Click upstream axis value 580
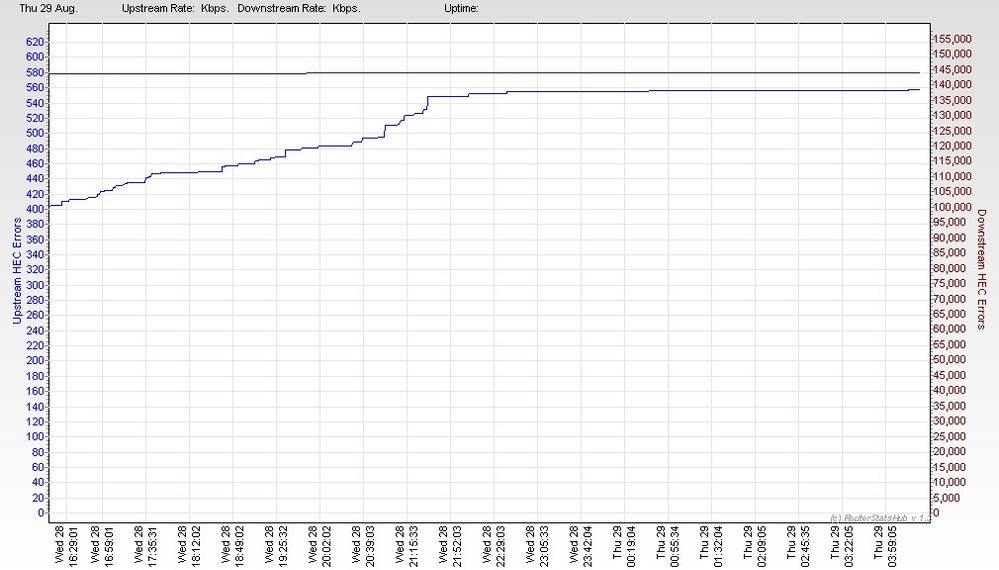Viewport: 999px width, 570px height. [x=35, y=73]
